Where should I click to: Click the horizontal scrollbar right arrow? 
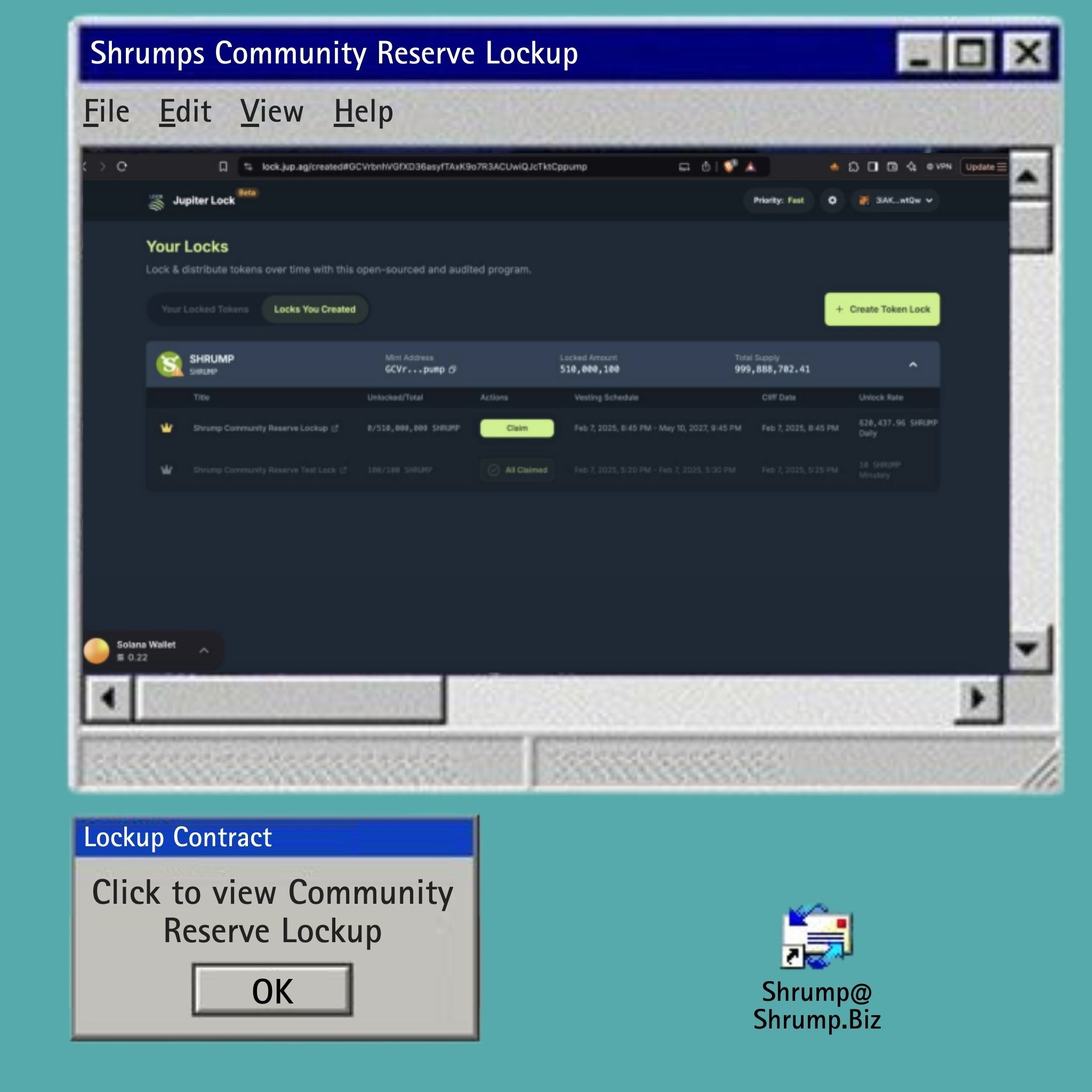pyautogui.click(x=978, y=698)
